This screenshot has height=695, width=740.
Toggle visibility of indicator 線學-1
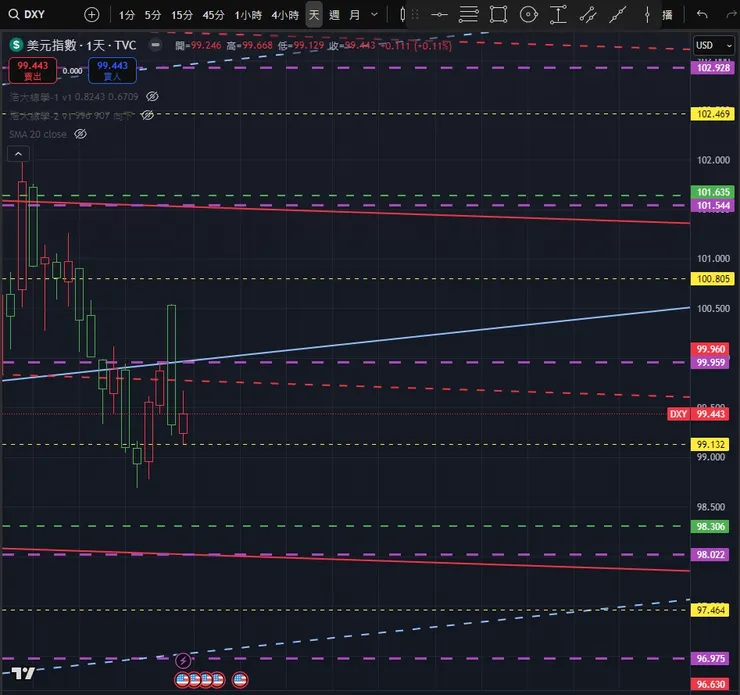click(x=152, y=96)
